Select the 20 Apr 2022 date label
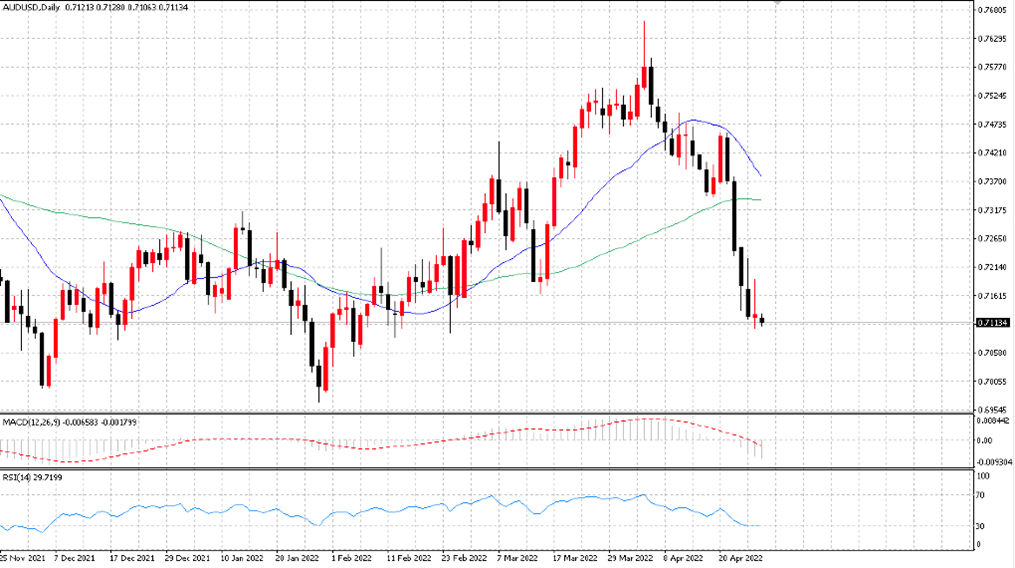 (741, 558)
